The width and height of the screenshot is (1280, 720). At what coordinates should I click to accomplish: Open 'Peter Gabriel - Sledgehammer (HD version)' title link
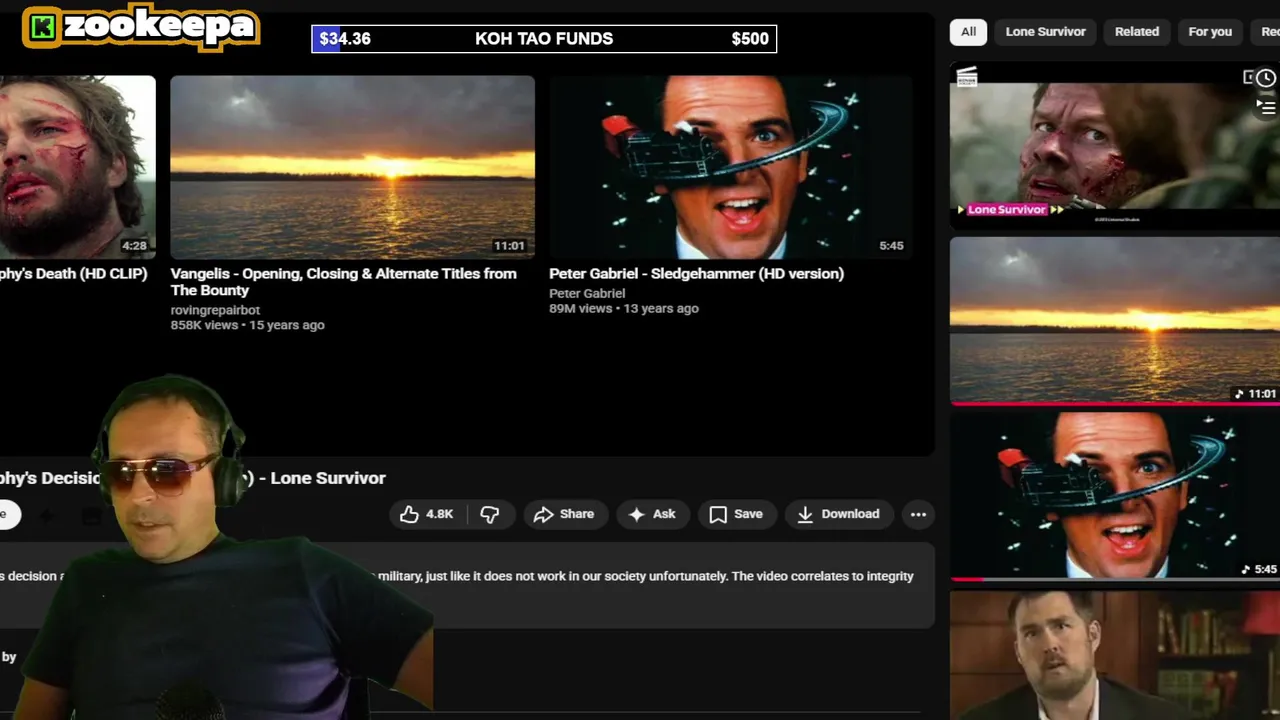[696, 273]
